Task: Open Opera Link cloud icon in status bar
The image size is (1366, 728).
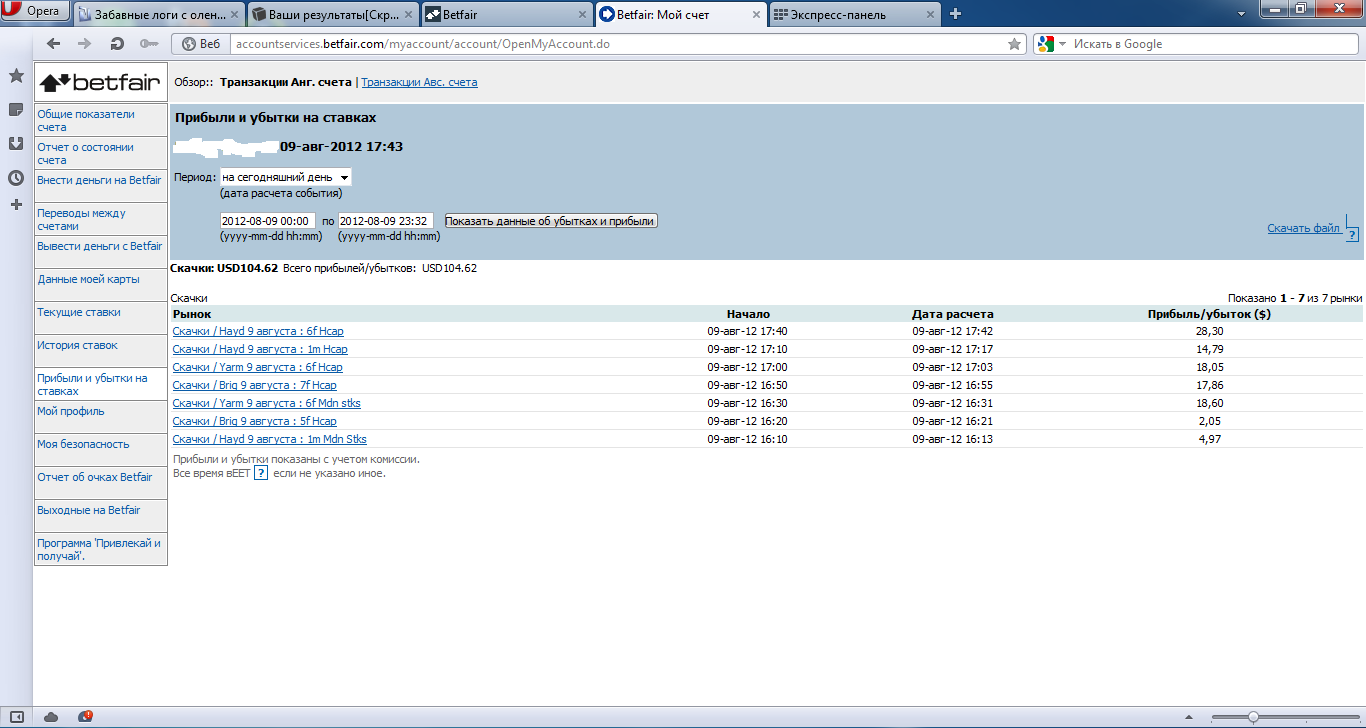Action: 51,717
